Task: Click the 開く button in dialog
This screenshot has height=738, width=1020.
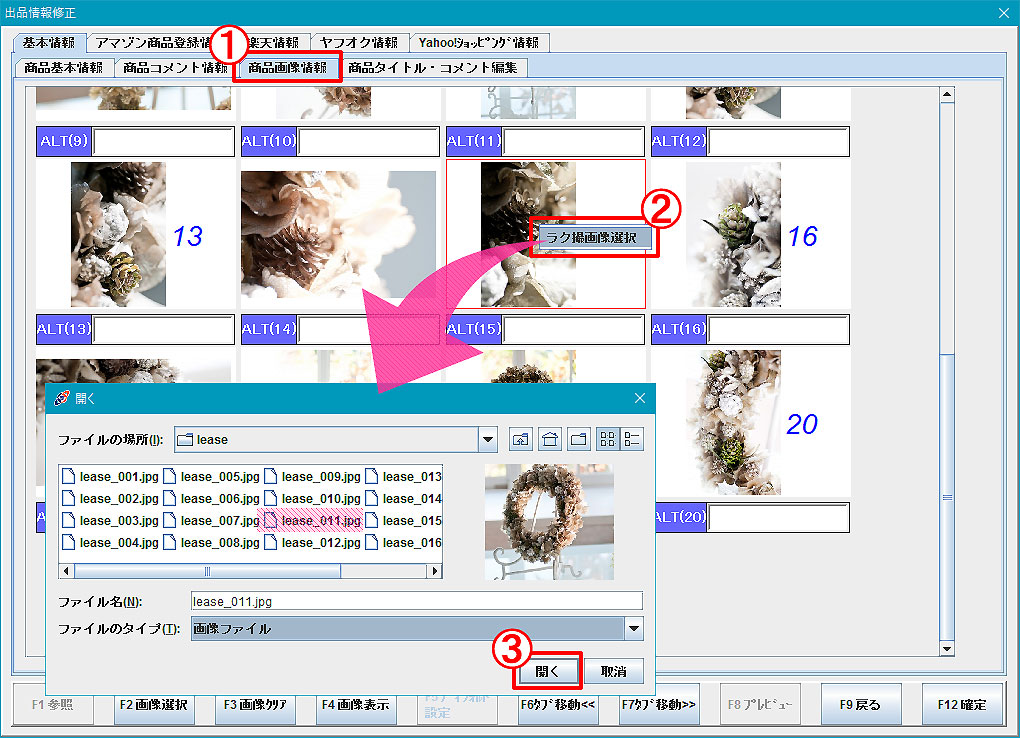Action: tap(547, 671)
